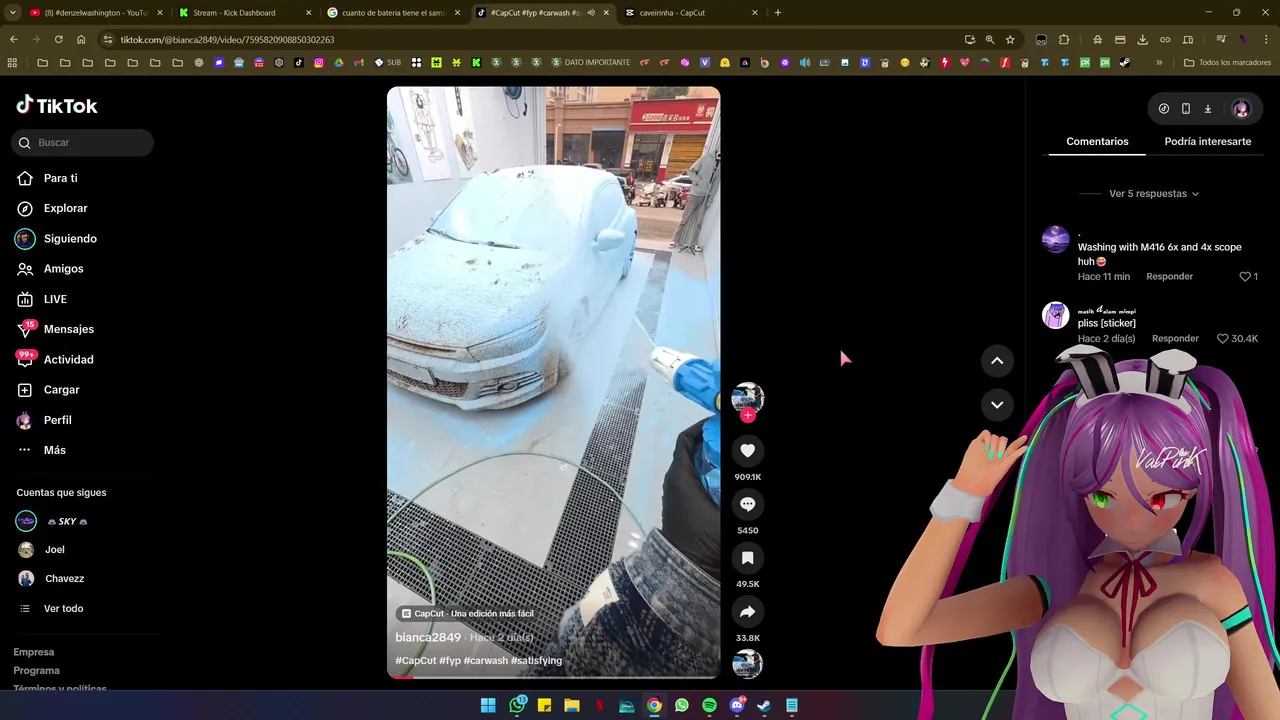
Task: Open the CapCut editing promo label
Action: 467,613
